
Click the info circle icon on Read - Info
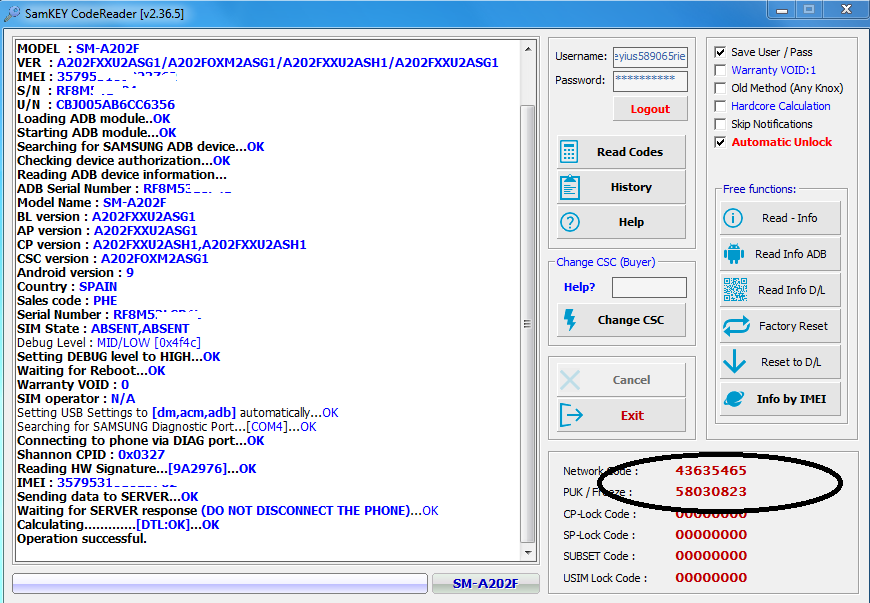click(x=733, y=218)
